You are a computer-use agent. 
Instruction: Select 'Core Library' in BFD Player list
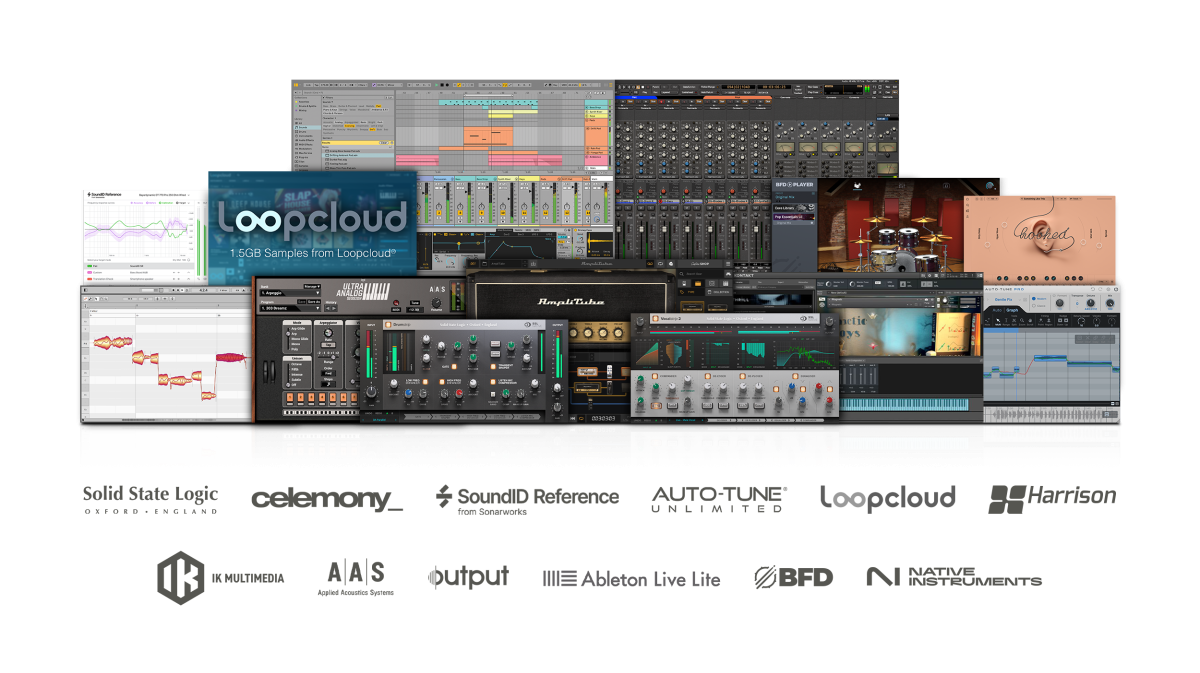click(793, 207)
